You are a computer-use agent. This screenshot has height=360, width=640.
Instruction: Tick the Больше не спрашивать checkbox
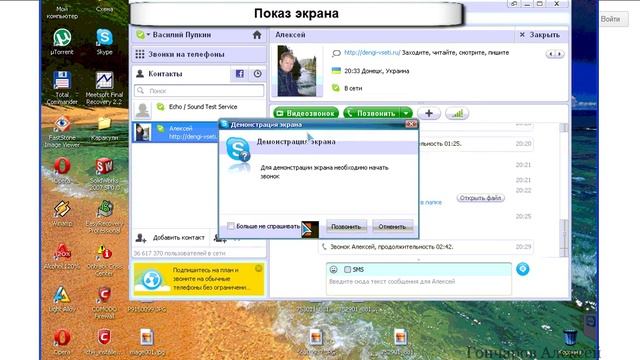pos(231,226)
